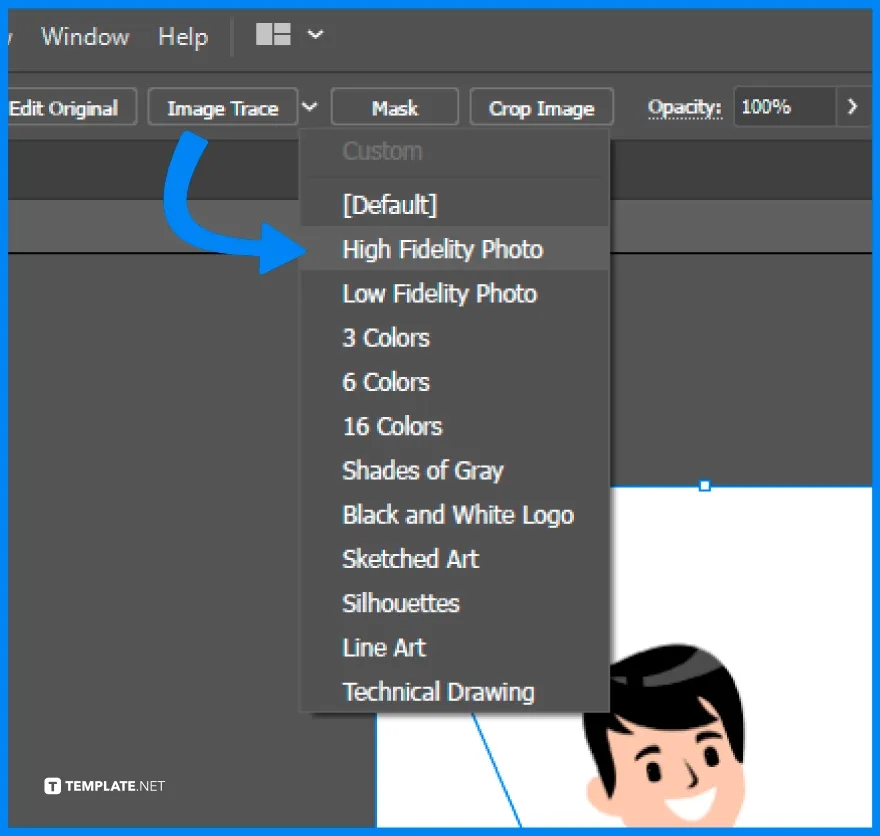Open the Help menu
The width and height of the screenshot is (880, 836).
(182, 37)
